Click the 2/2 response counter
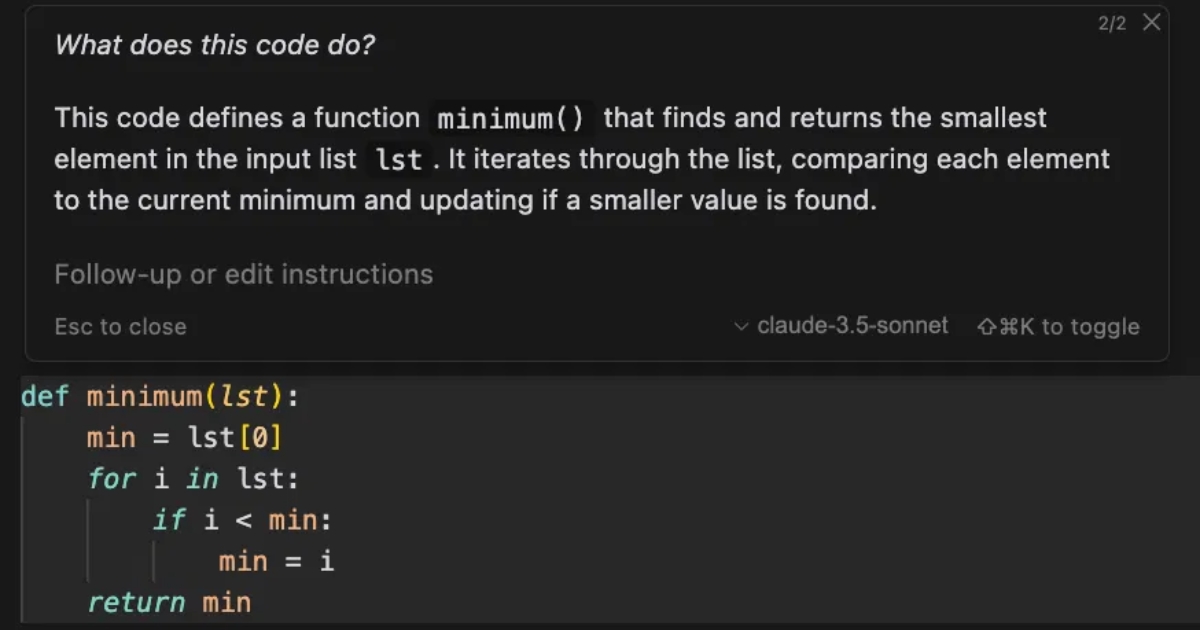 [x=1112, y=23]
